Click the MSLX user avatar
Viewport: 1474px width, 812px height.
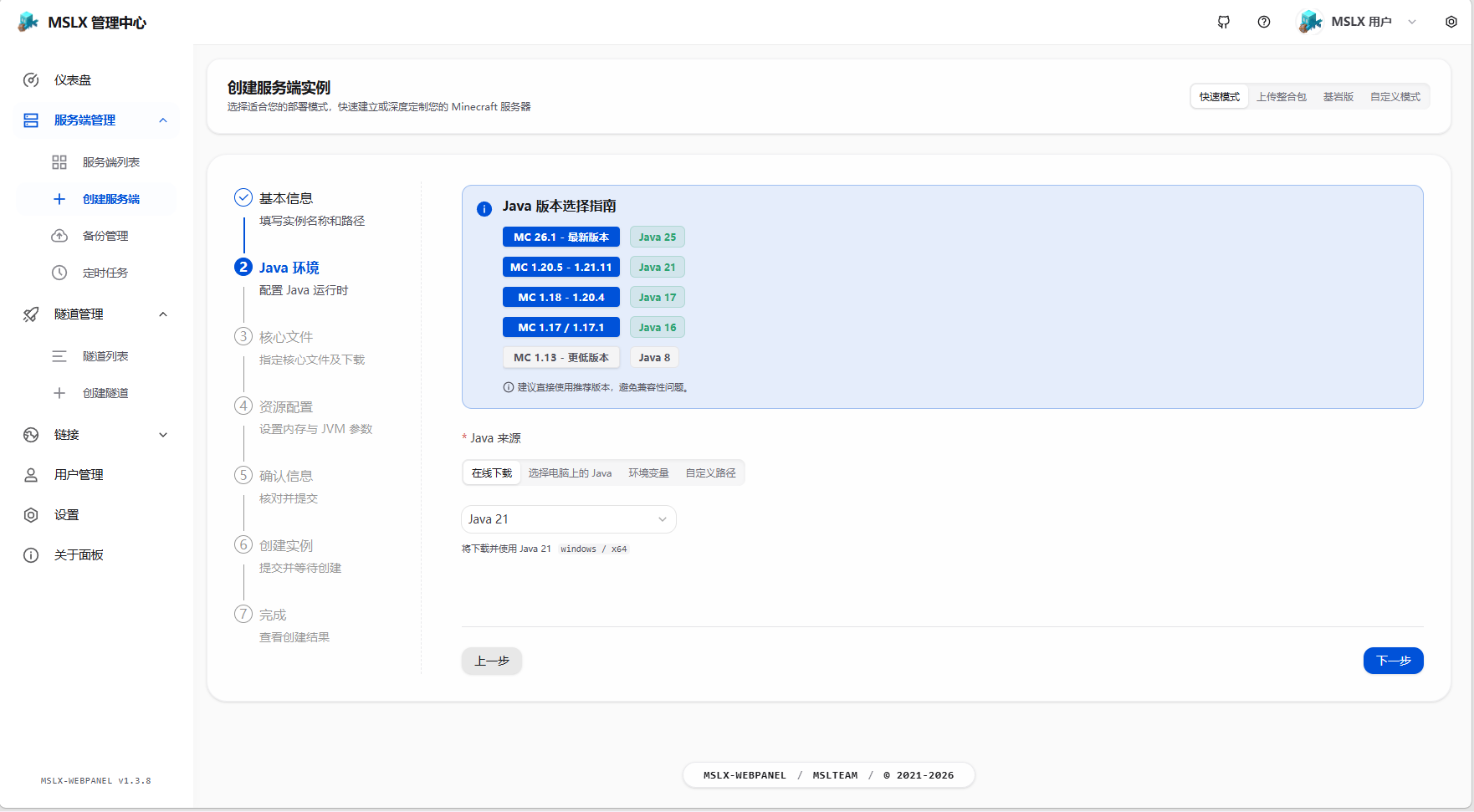point(1310,22)
